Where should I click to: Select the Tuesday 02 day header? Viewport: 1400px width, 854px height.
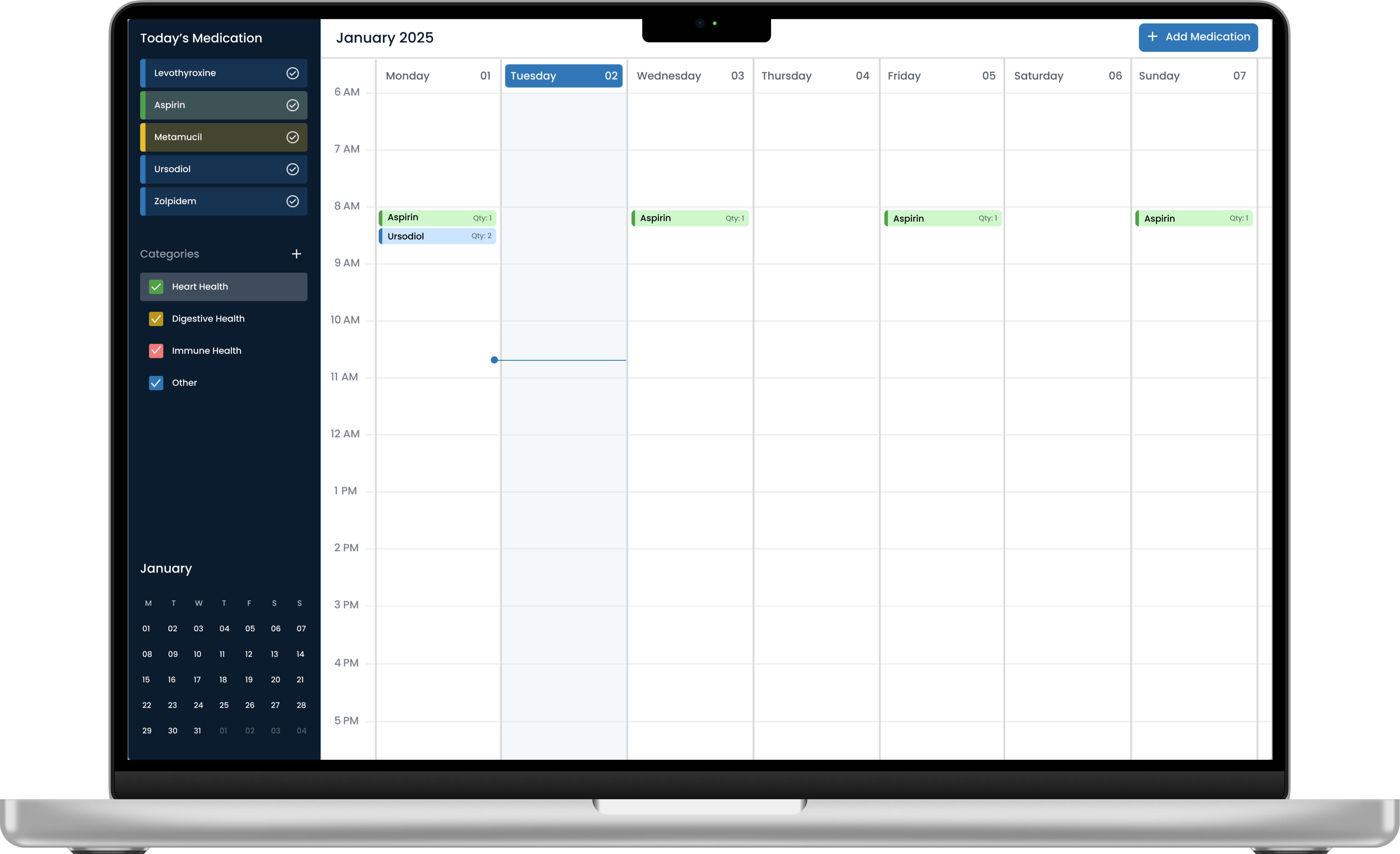[x=563, y=76]
